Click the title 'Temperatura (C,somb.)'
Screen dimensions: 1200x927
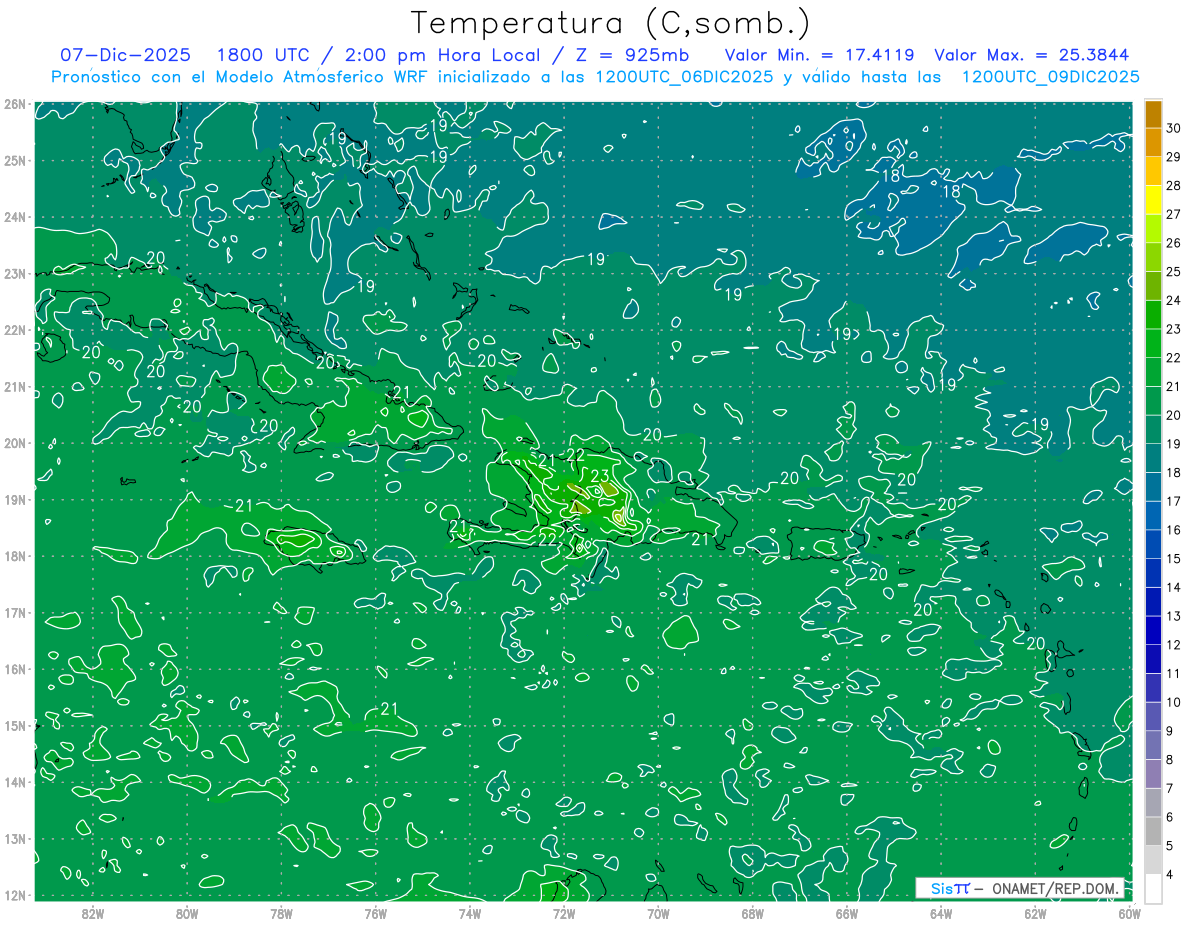pos(610,23)
